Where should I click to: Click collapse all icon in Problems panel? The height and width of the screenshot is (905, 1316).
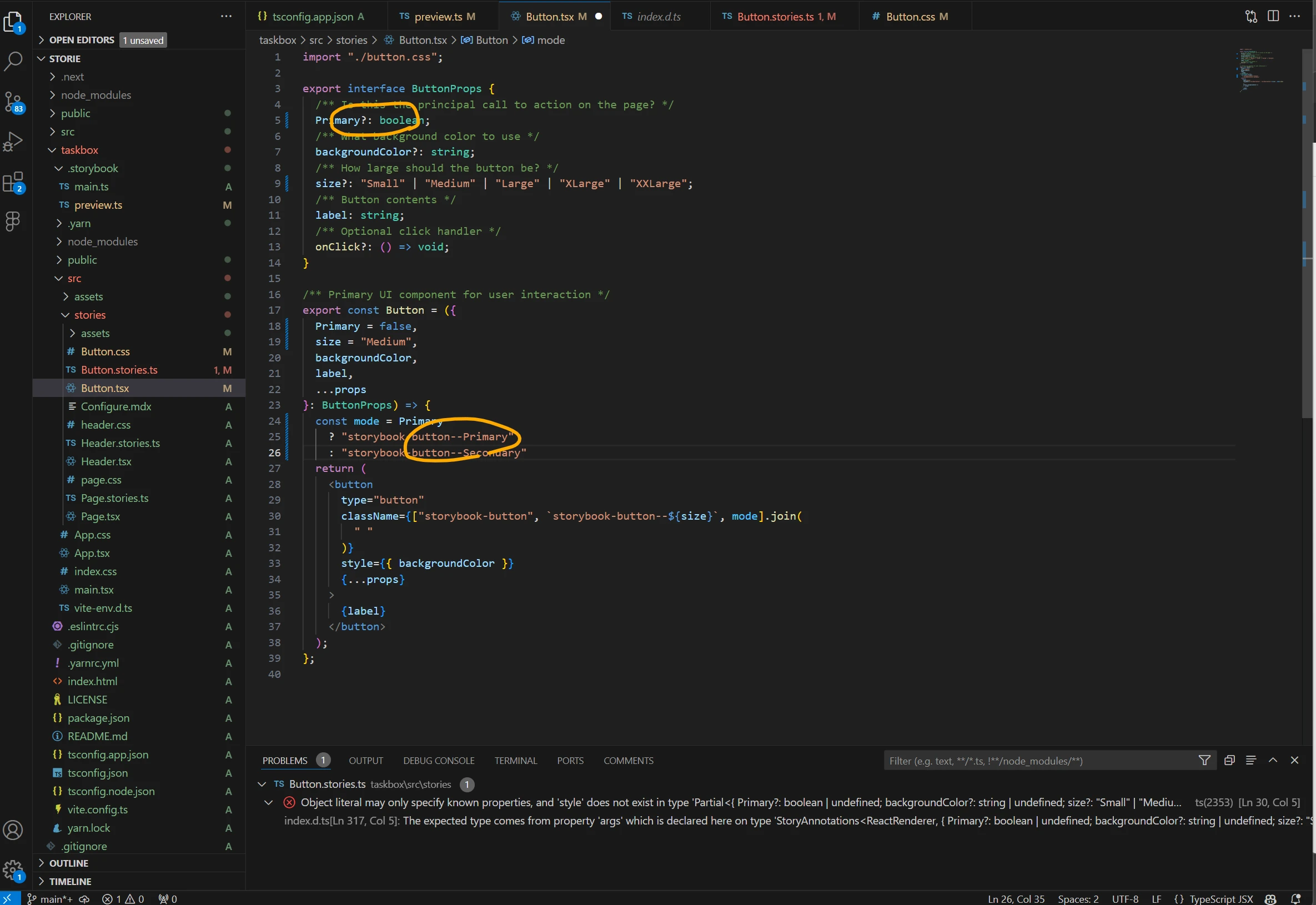(x=1229, y=761)
